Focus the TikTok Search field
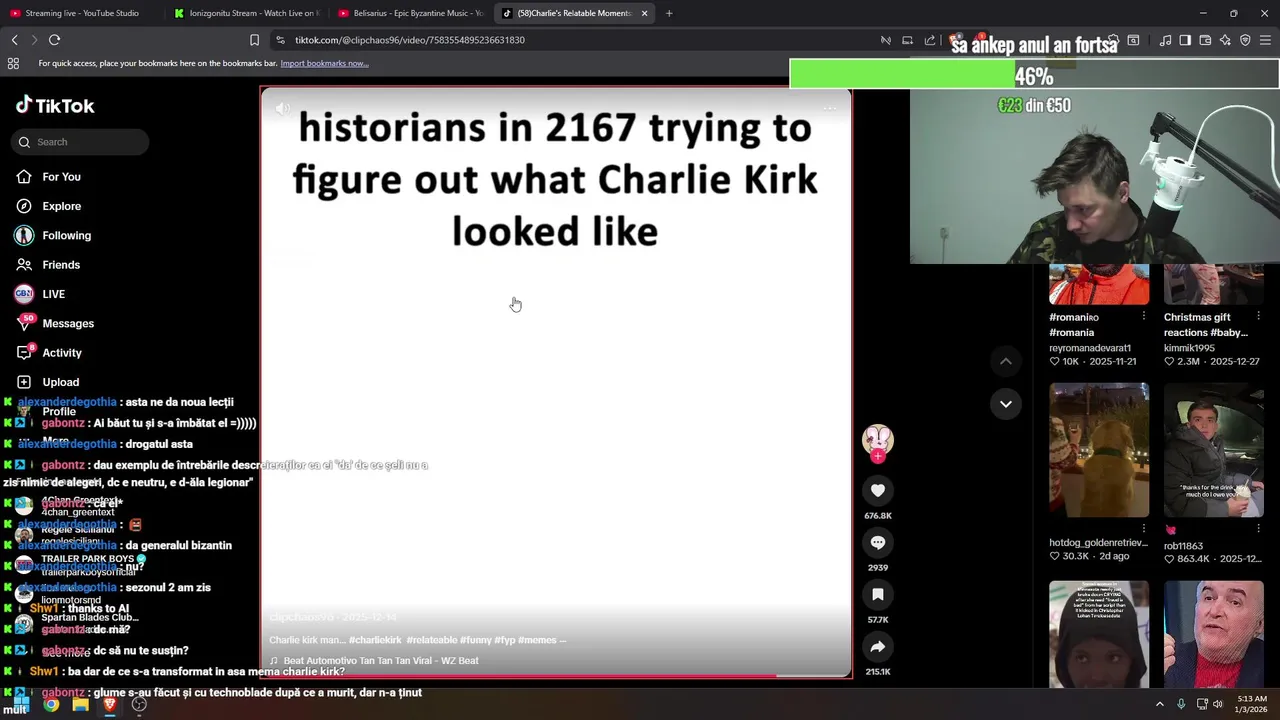The width and height of the screenshot is (1280, 720). [x=81, y=142]
